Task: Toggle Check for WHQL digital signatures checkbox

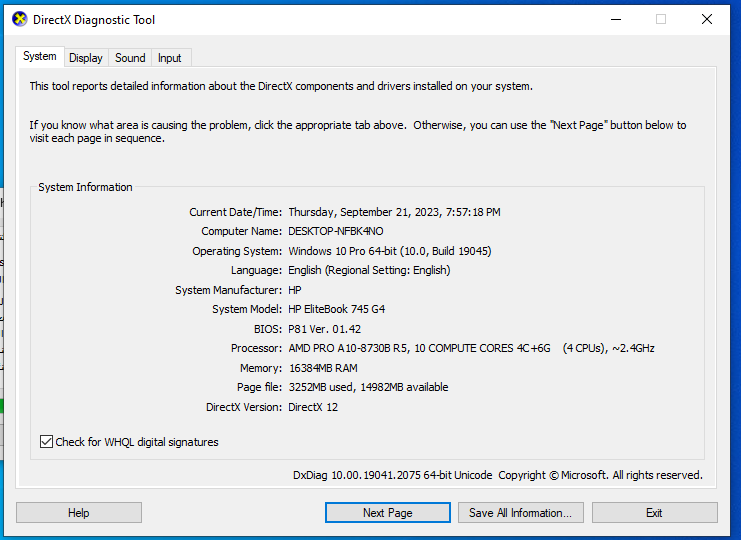Action: (46, 442)
